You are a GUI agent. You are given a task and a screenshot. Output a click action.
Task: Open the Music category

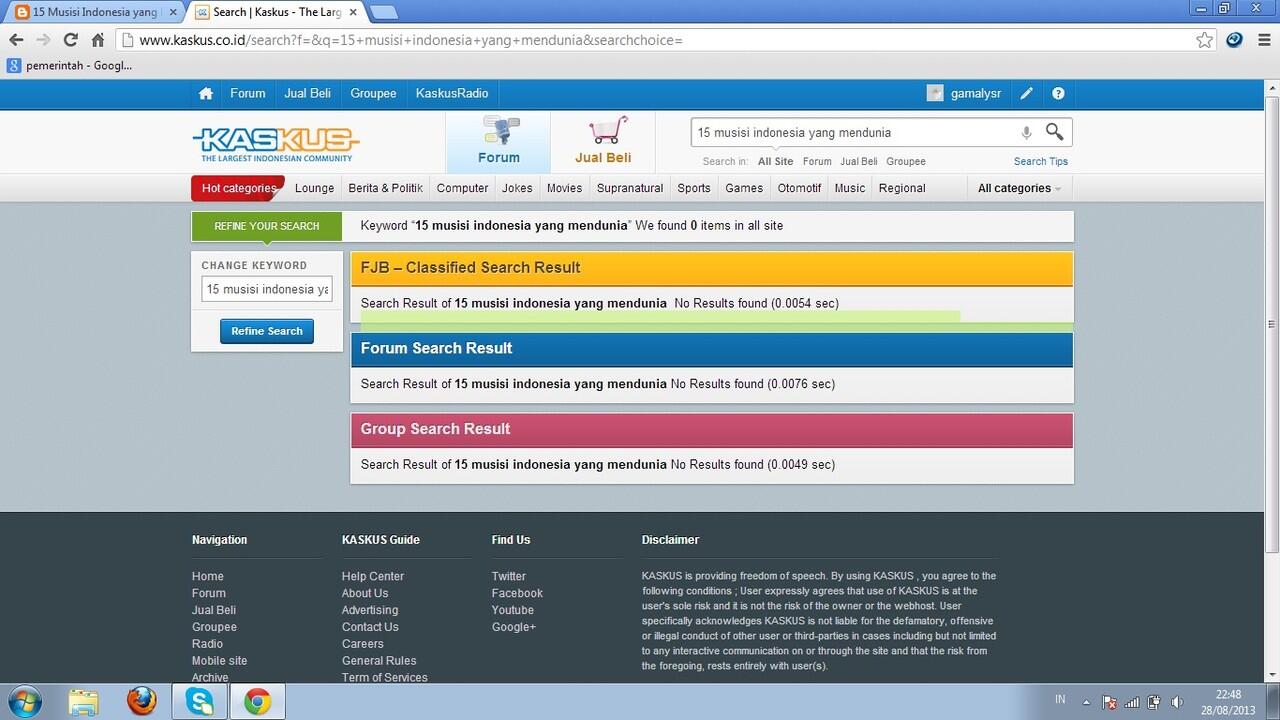click(850, 188)
